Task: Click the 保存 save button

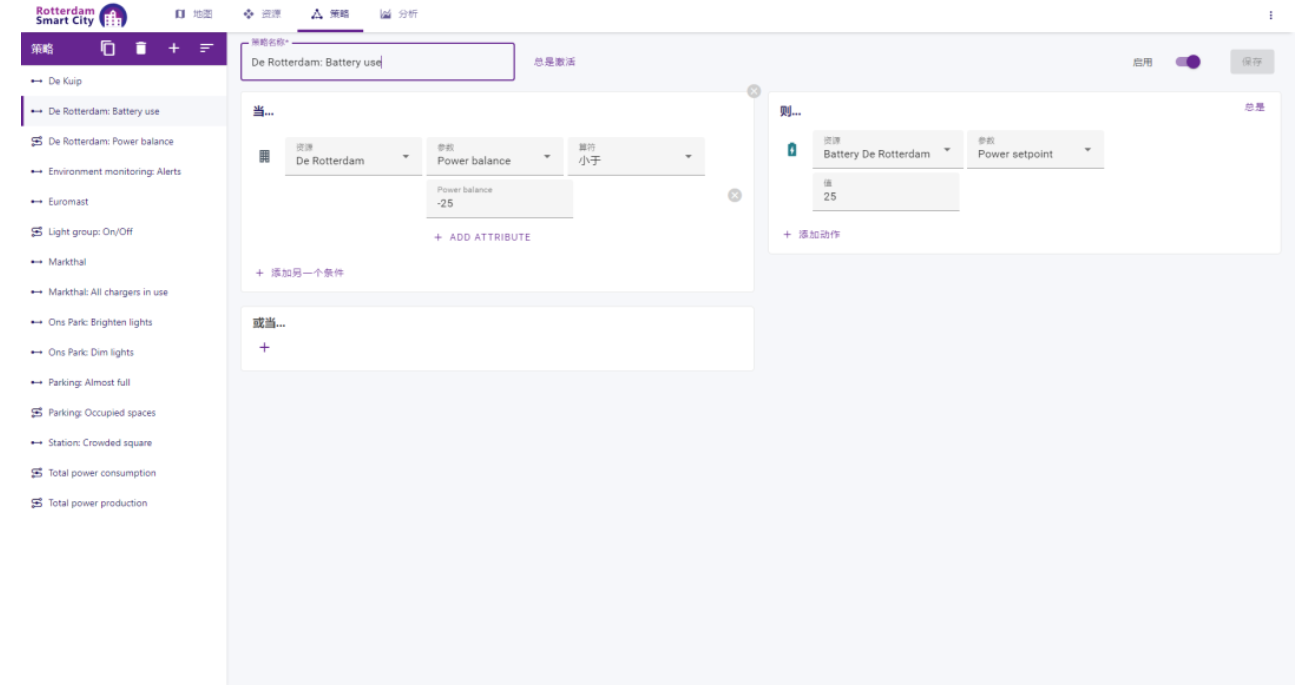Action: tap(1252, 62)
